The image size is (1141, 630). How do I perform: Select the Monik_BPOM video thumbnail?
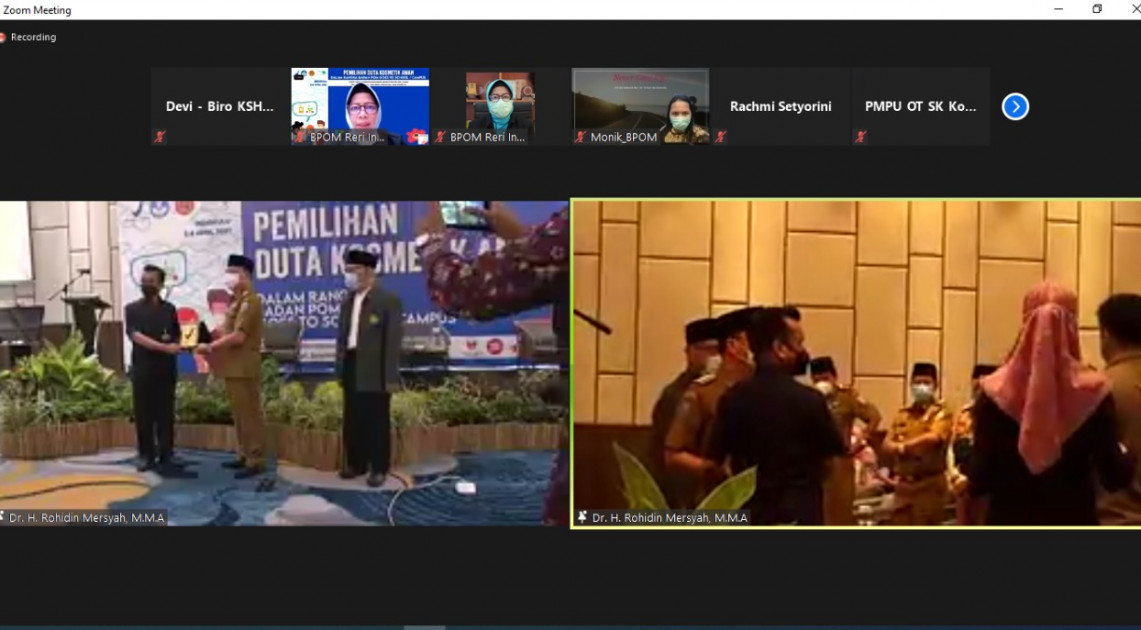pyautogui.click(x=640, y=104)
